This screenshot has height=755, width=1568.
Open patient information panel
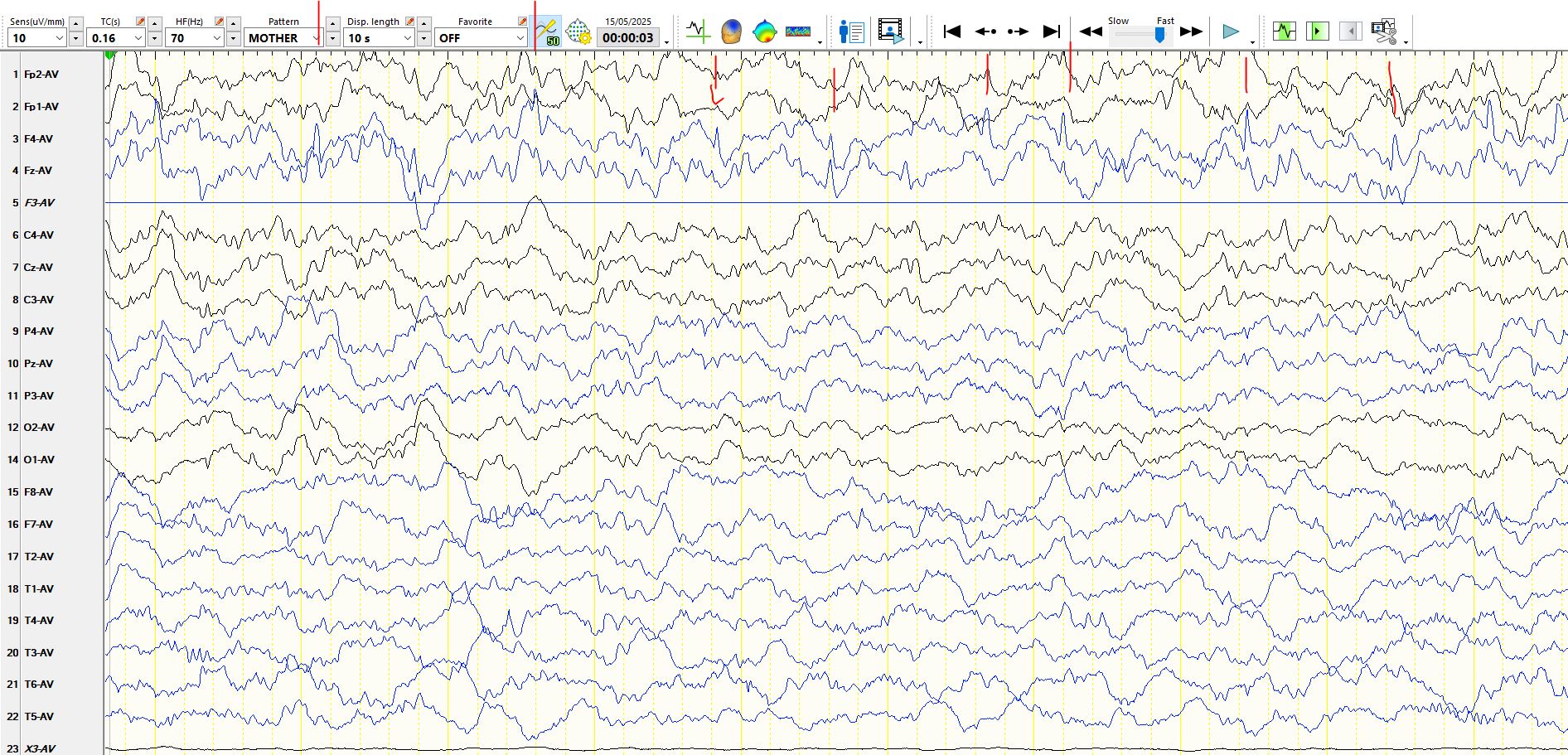pyautogui.click(x=851, y=32)
